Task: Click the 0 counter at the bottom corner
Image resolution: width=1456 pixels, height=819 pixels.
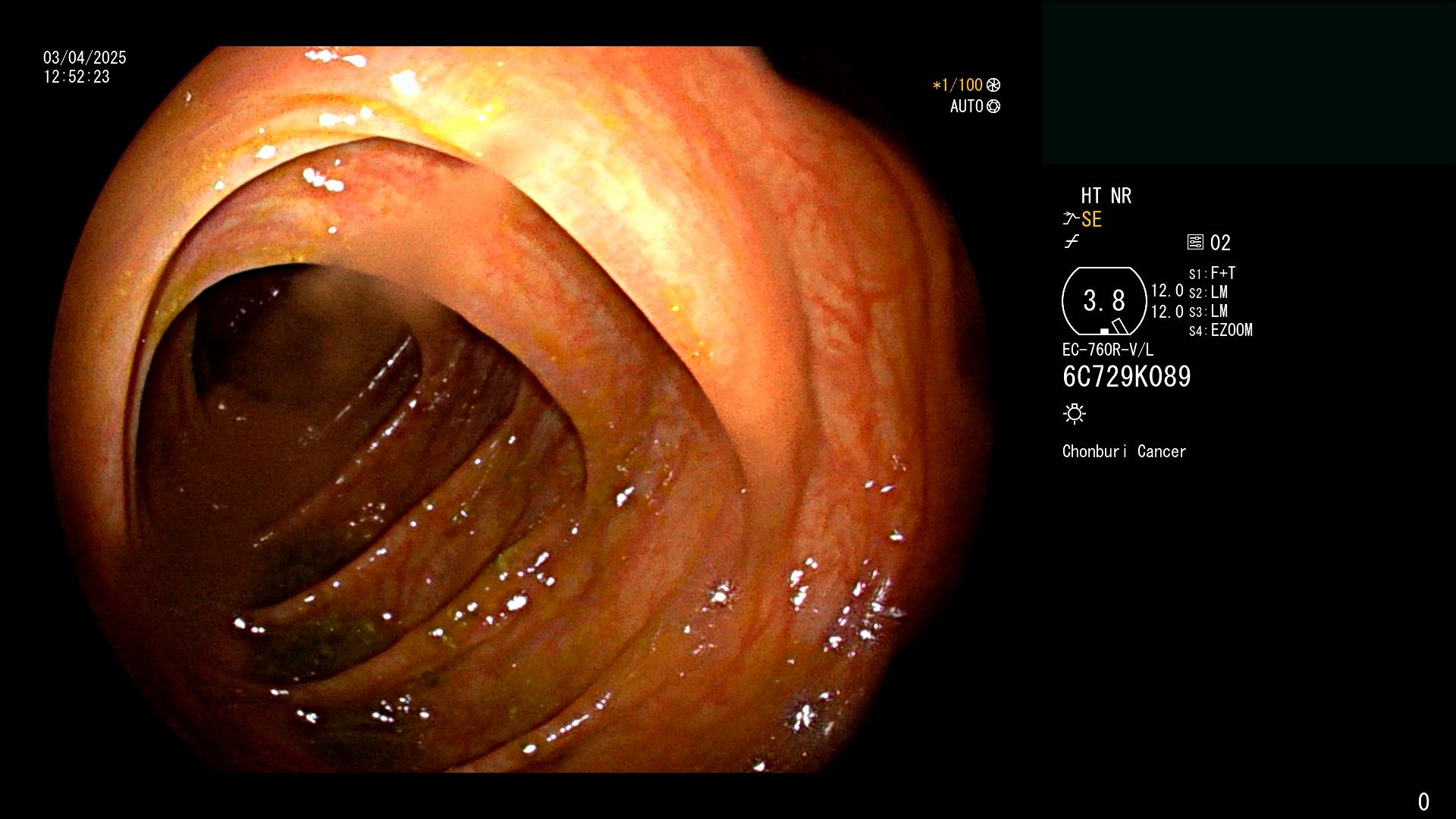Action: (1423, 802)
